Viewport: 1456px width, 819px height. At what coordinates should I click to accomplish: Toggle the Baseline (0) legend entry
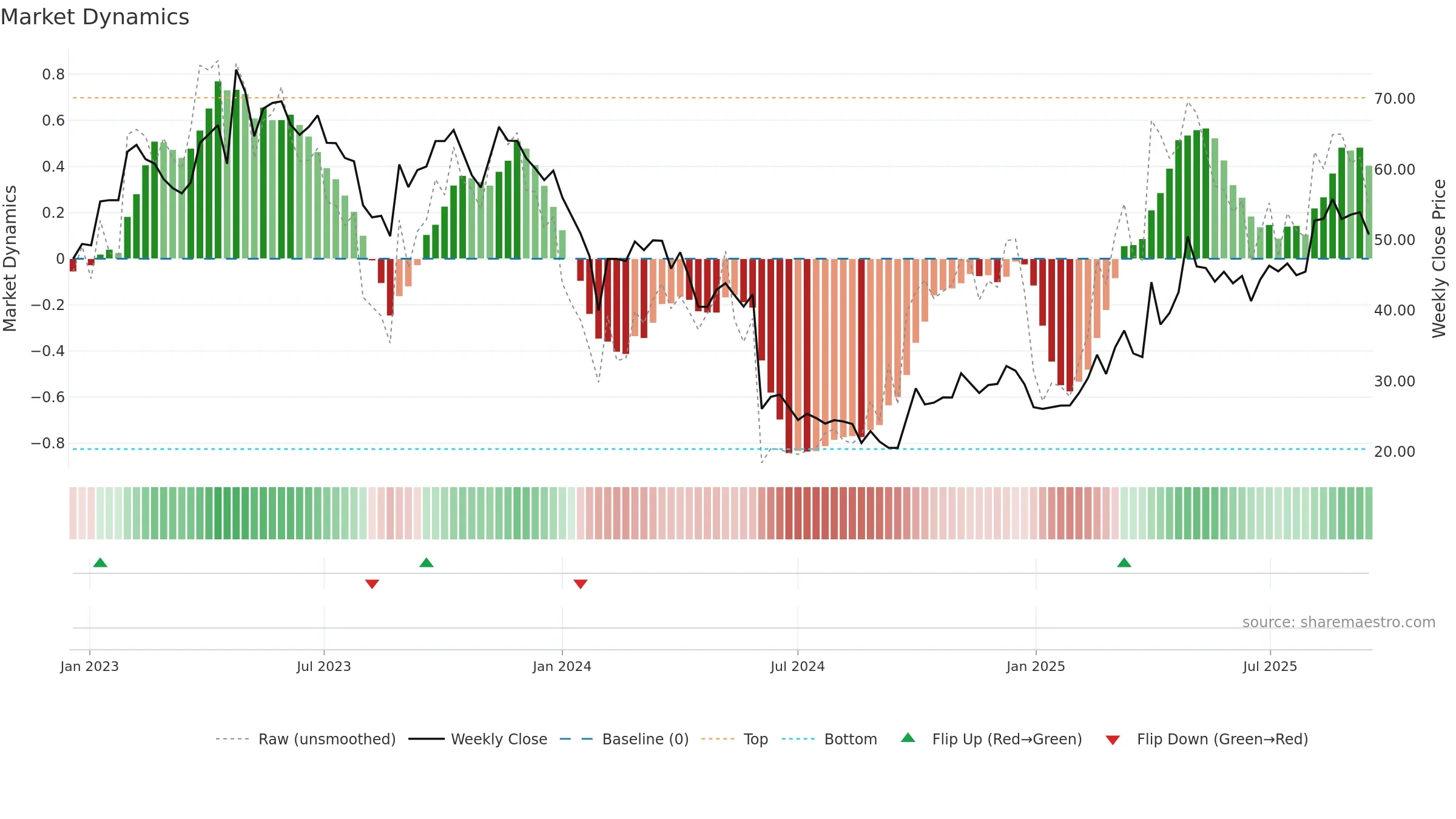point(624,739)
